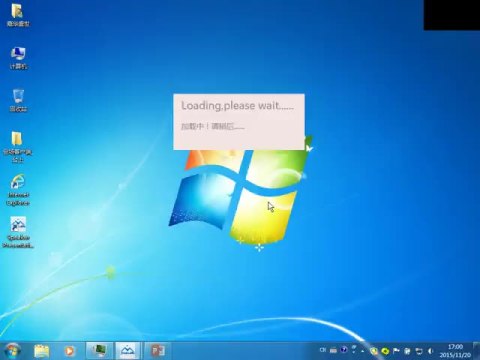Select the Computer desktop icon

[18, 58]
